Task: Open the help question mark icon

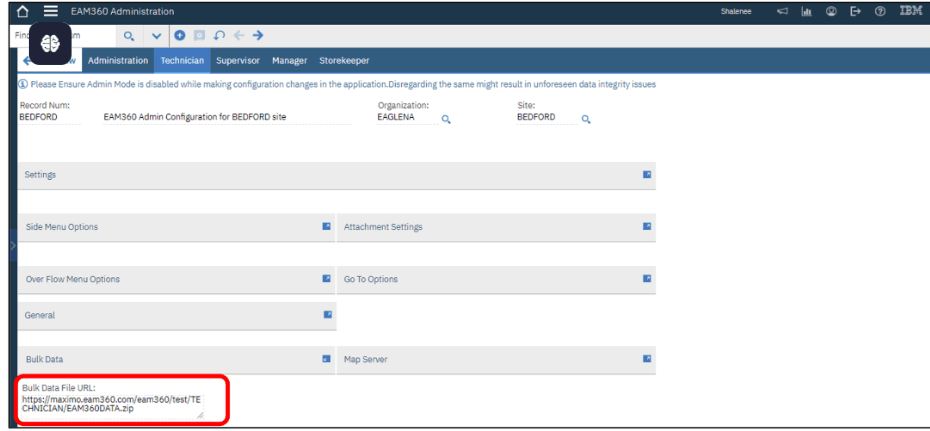Action: [881, 11]
